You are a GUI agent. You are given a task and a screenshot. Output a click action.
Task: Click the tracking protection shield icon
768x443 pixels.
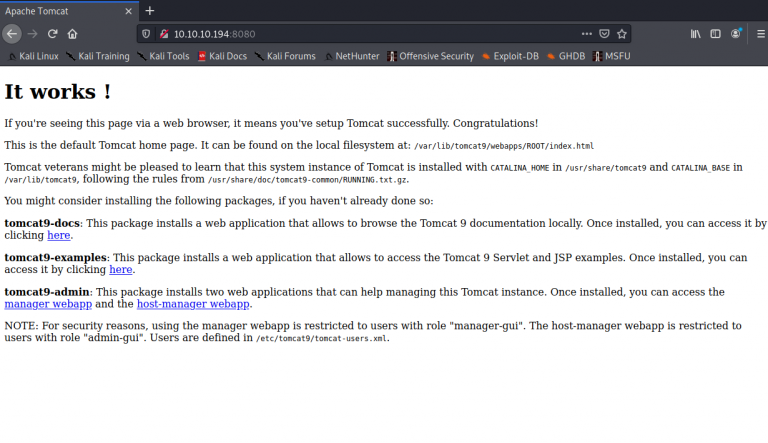146,34
